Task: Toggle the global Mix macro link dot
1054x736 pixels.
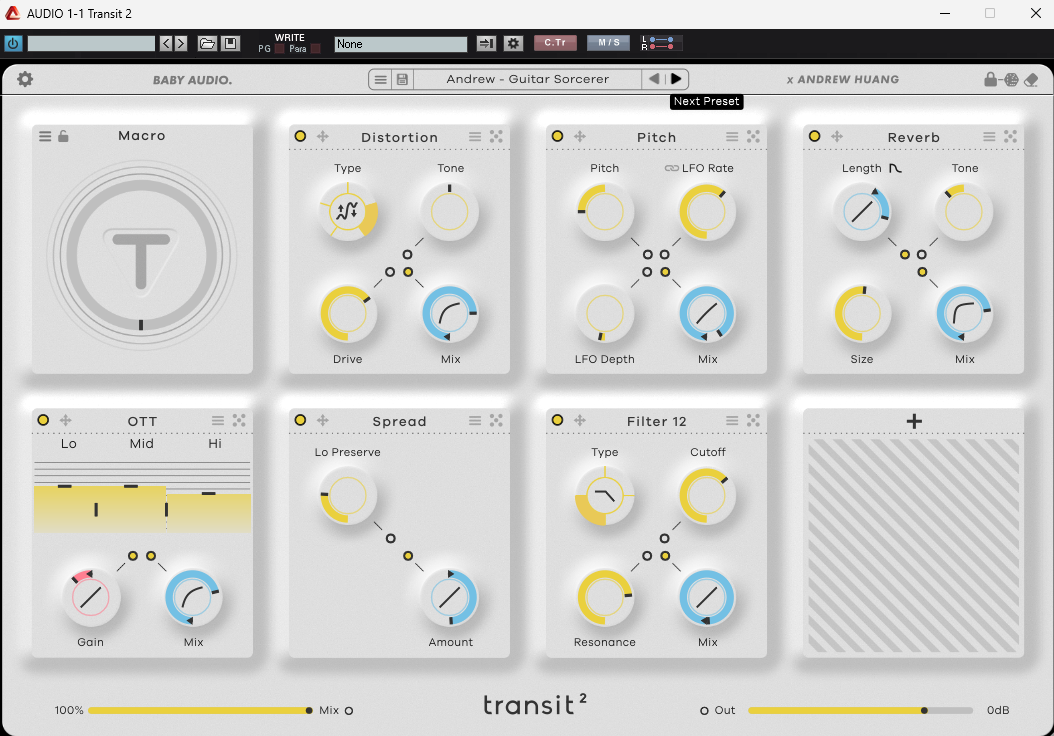Action: (349, 710)
